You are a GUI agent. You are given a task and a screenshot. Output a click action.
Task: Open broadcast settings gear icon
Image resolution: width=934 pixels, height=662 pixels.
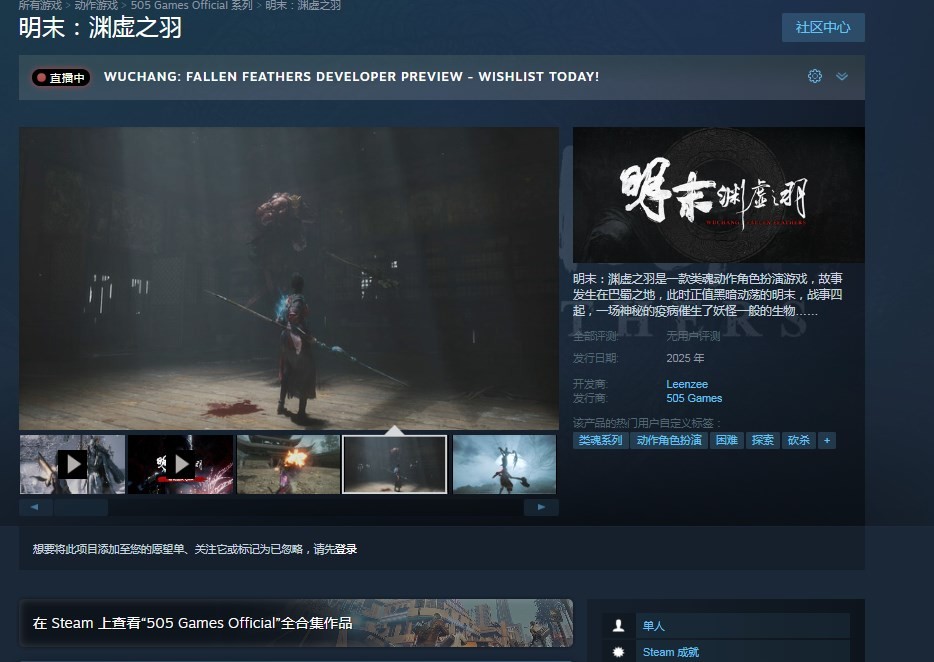[x=814, y=77]
